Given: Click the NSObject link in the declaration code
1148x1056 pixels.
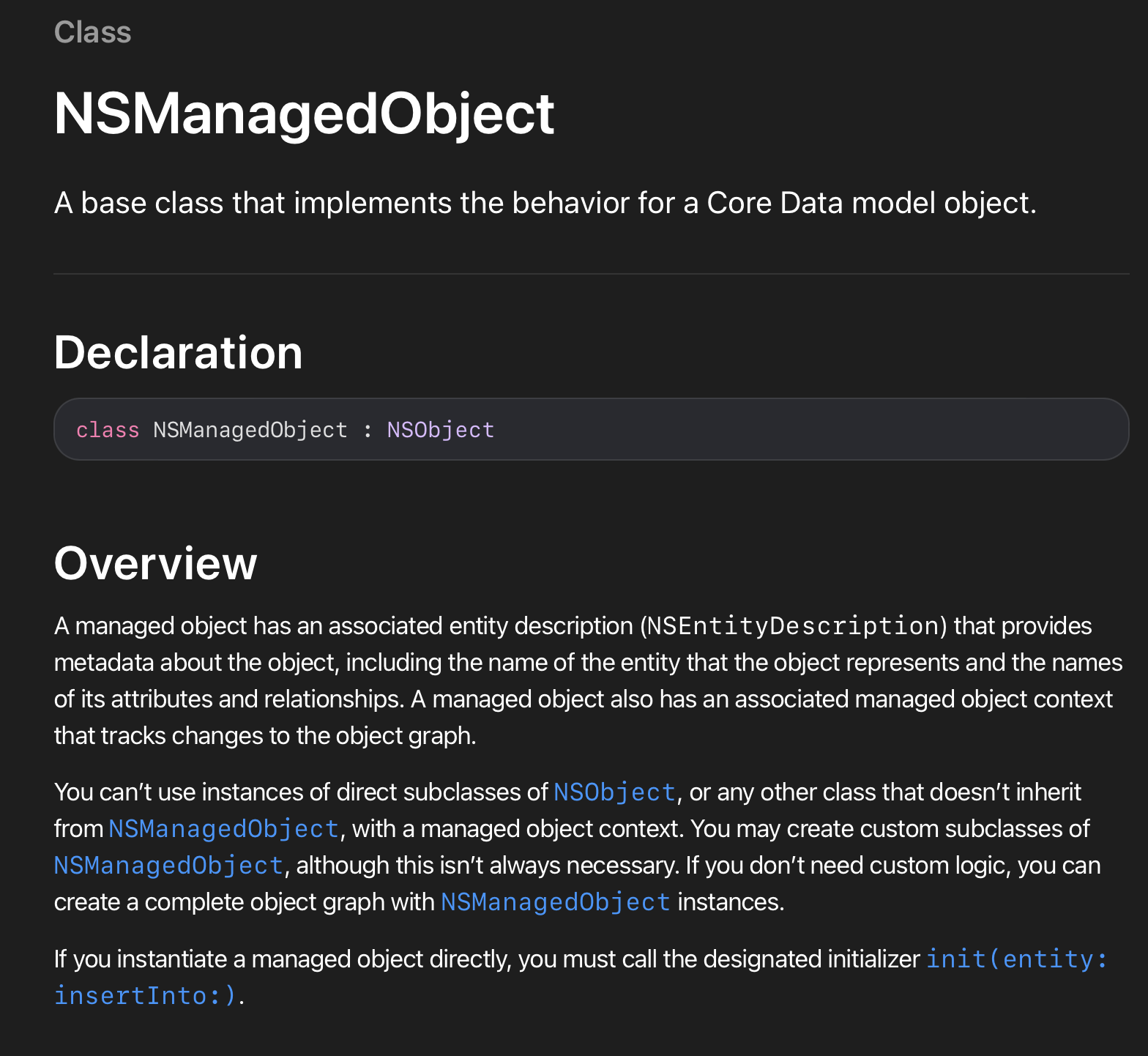Looking at the screenshot, I should tap(440, 430).
